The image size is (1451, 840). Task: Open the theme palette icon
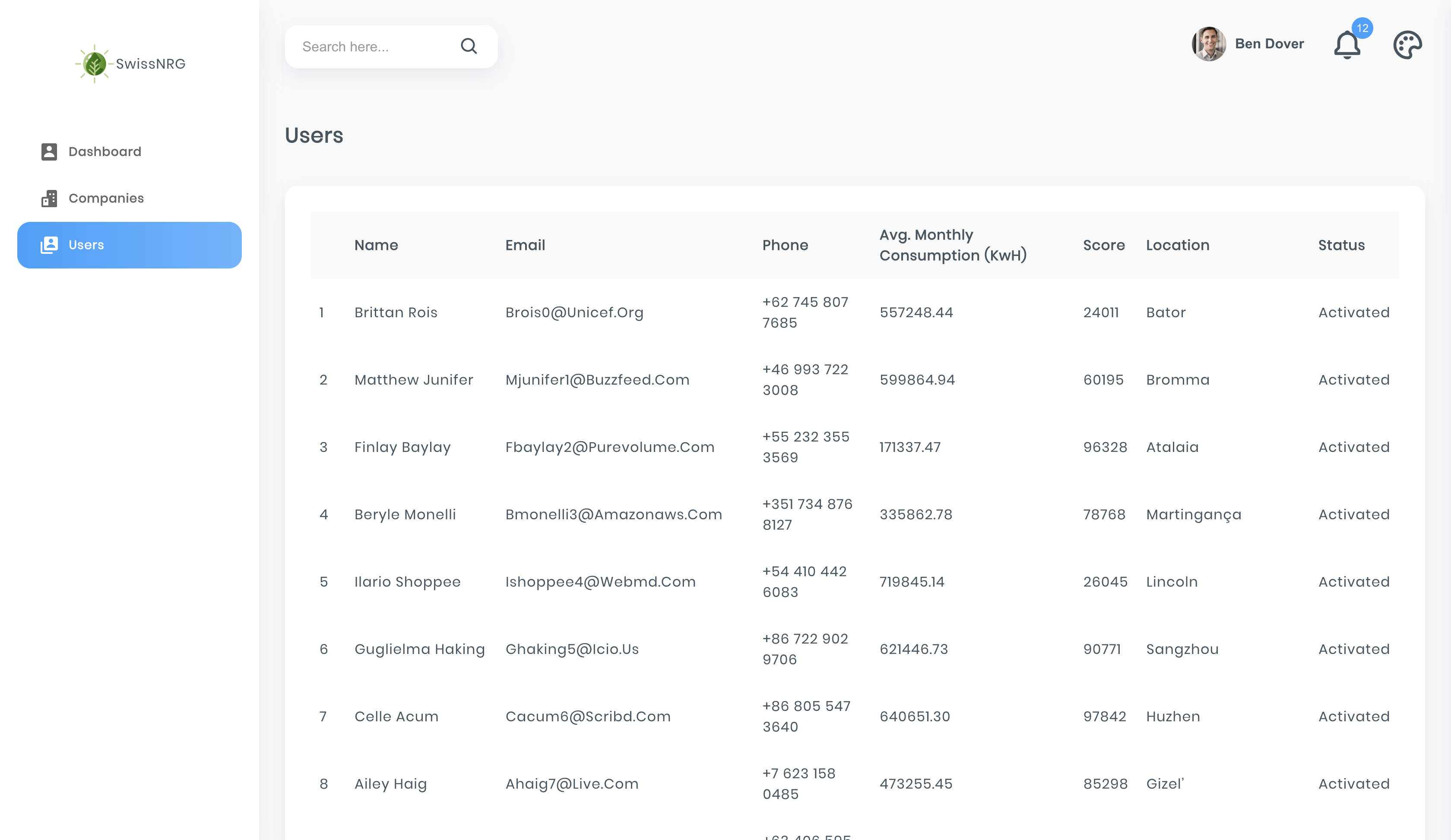click(1407, 45)
